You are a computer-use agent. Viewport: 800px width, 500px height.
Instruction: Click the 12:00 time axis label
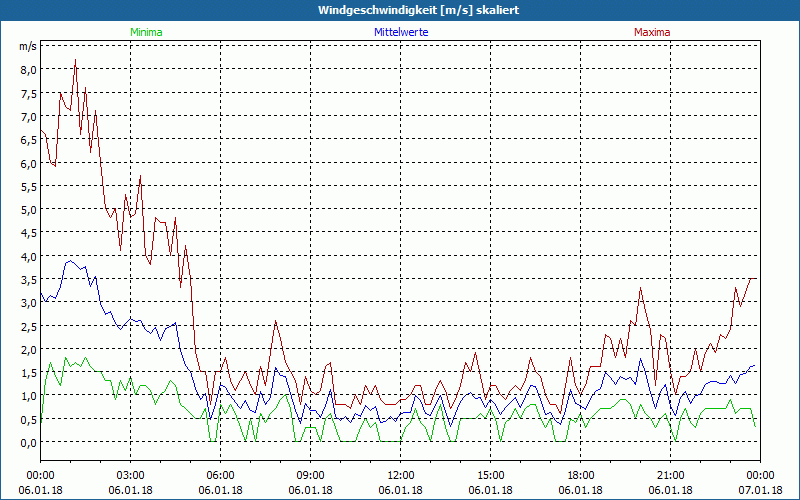(x=401, y=476)
